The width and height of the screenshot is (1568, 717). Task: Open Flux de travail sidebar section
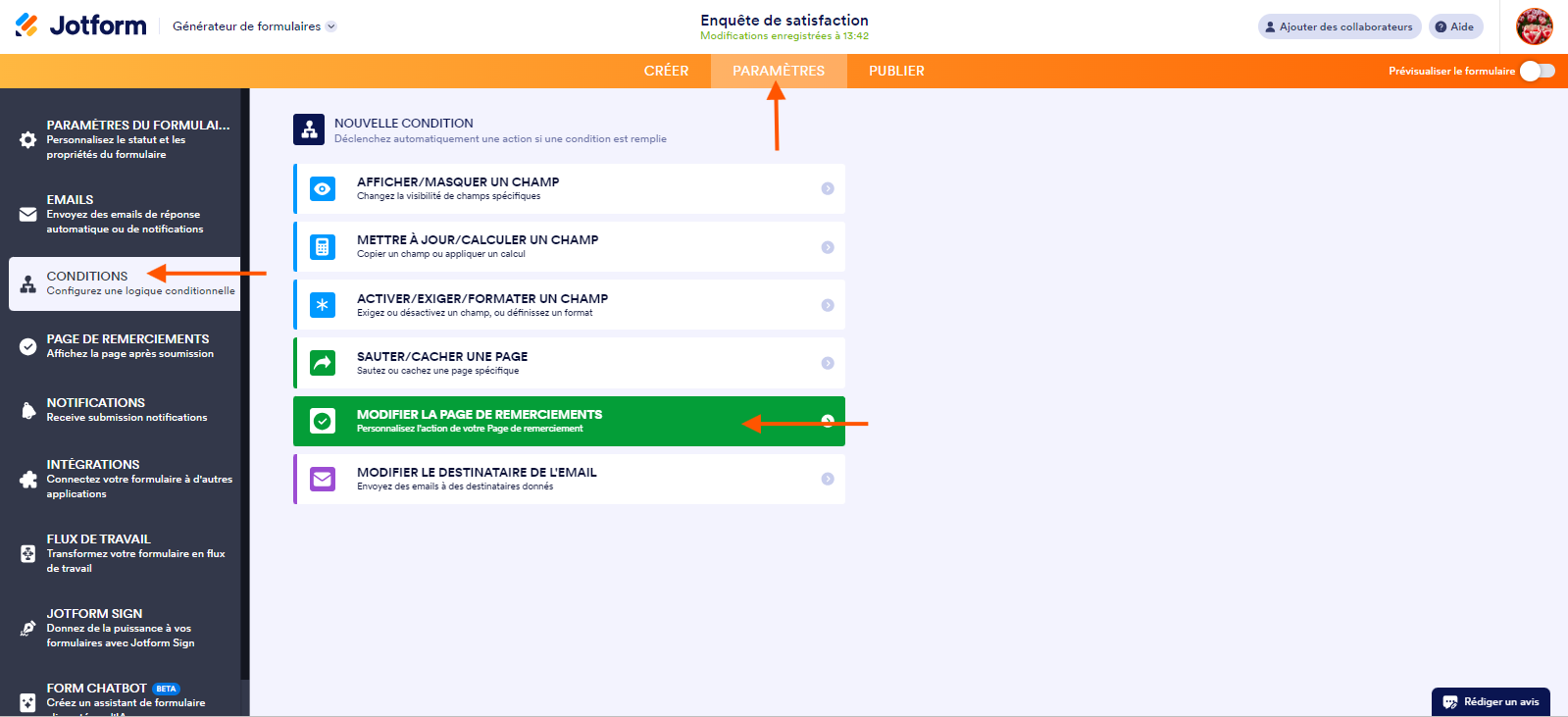pyautogui.click(x=125, y=553)
